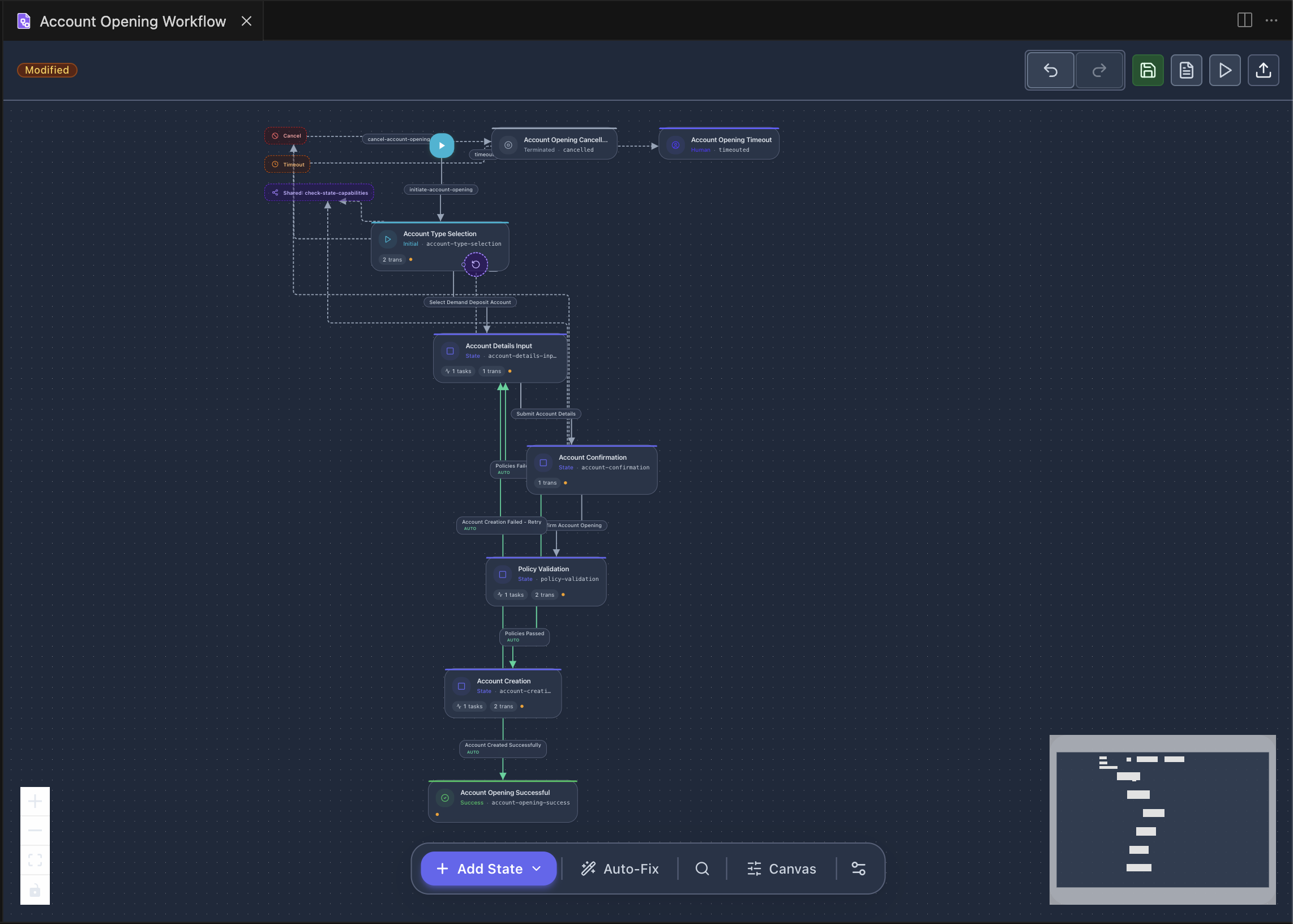
Task: Click the redo arrow button
Action: (1099, 71)
